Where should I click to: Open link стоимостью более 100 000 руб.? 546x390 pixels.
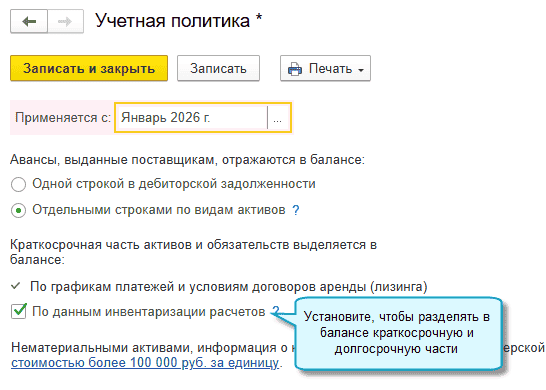[145, 363]
